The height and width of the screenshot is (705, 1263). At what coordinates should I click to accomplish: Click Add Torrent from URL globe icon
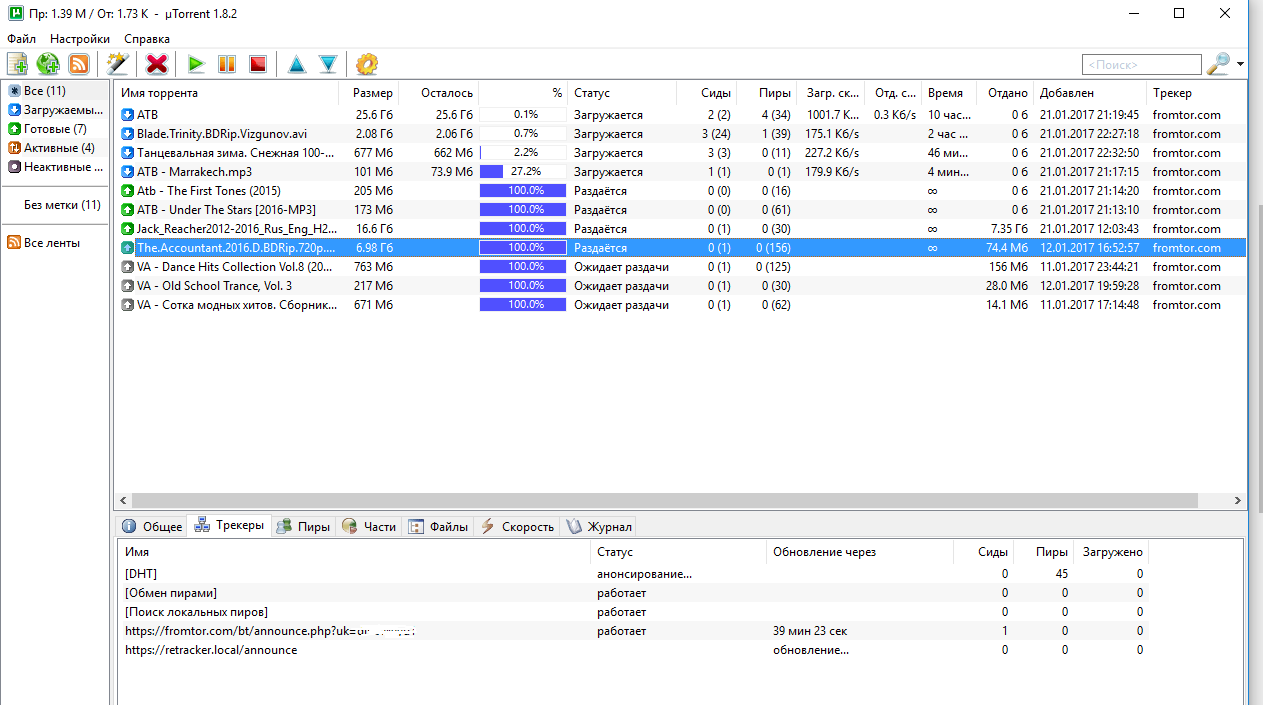point(48,64)
